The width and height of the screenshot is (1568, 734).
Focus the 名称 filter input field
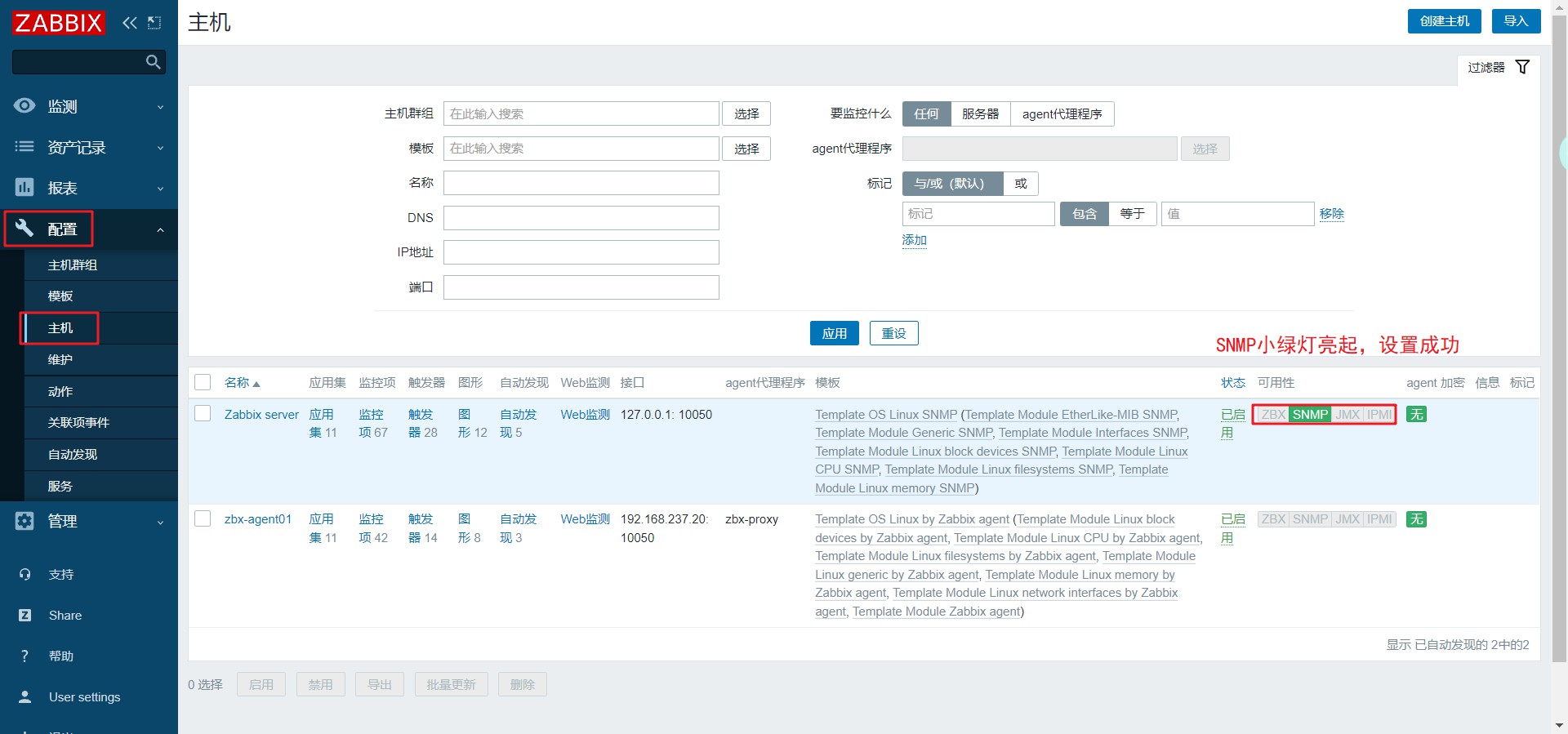pos(581,183)
